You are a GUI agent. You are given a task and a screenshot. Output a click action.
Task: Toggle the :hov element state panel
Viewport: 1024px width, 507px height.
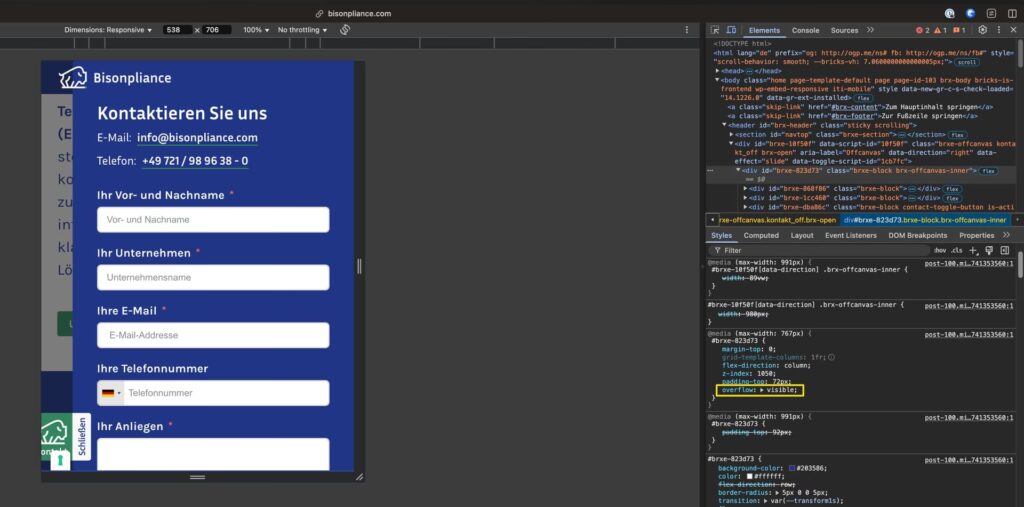coord(939,250)
